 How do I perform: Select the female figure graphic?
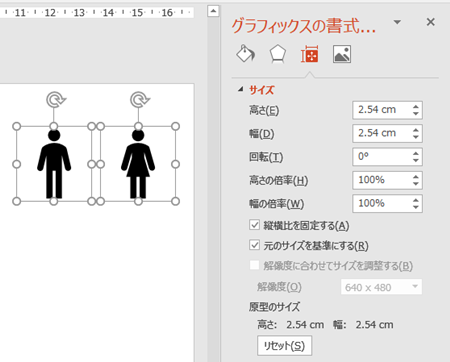(138, 164)
